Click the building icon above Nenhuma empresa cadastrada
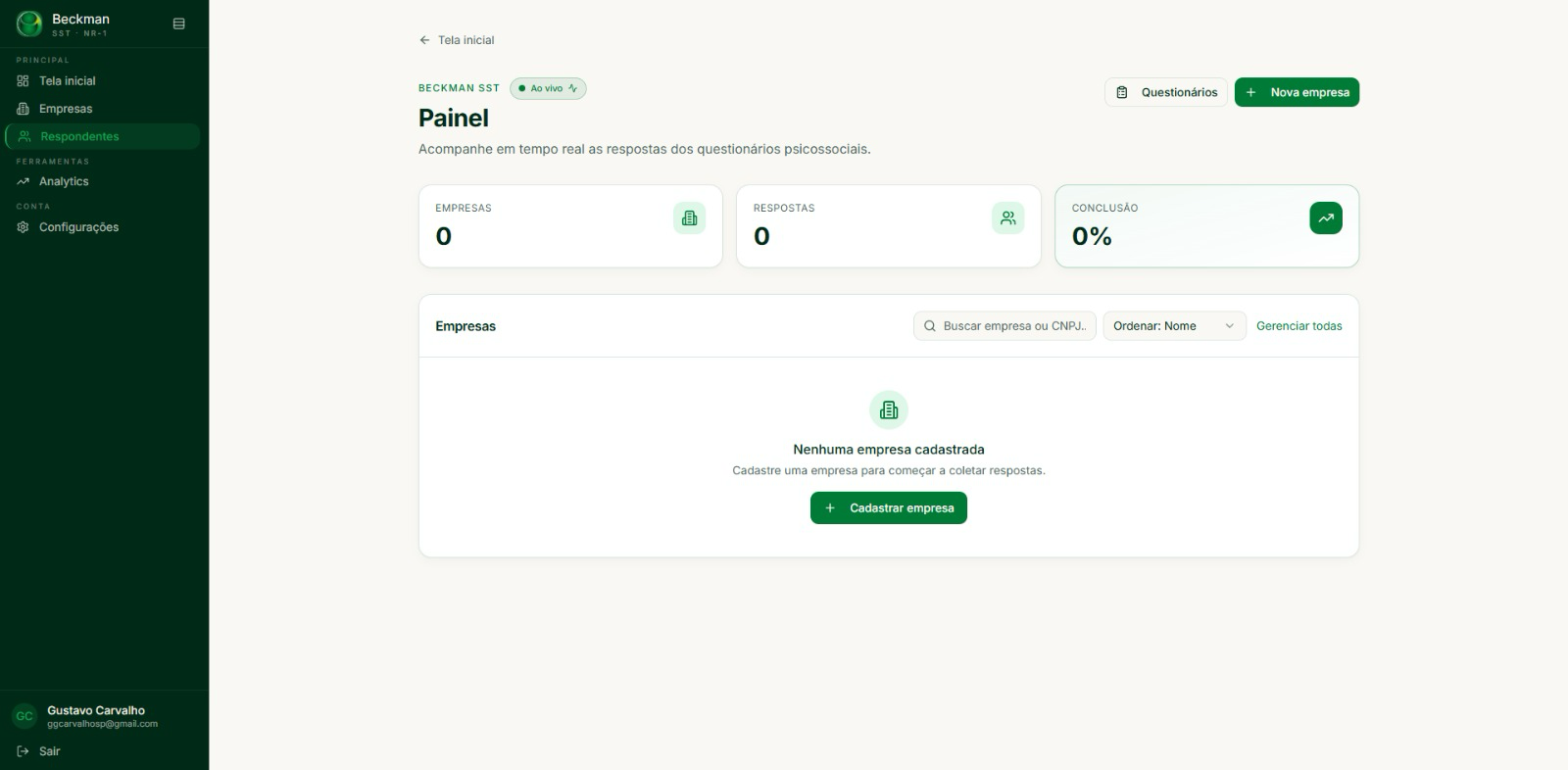The height and width of the screenshot is (770, 1568). pyautogui.click(x=889, y=410)
